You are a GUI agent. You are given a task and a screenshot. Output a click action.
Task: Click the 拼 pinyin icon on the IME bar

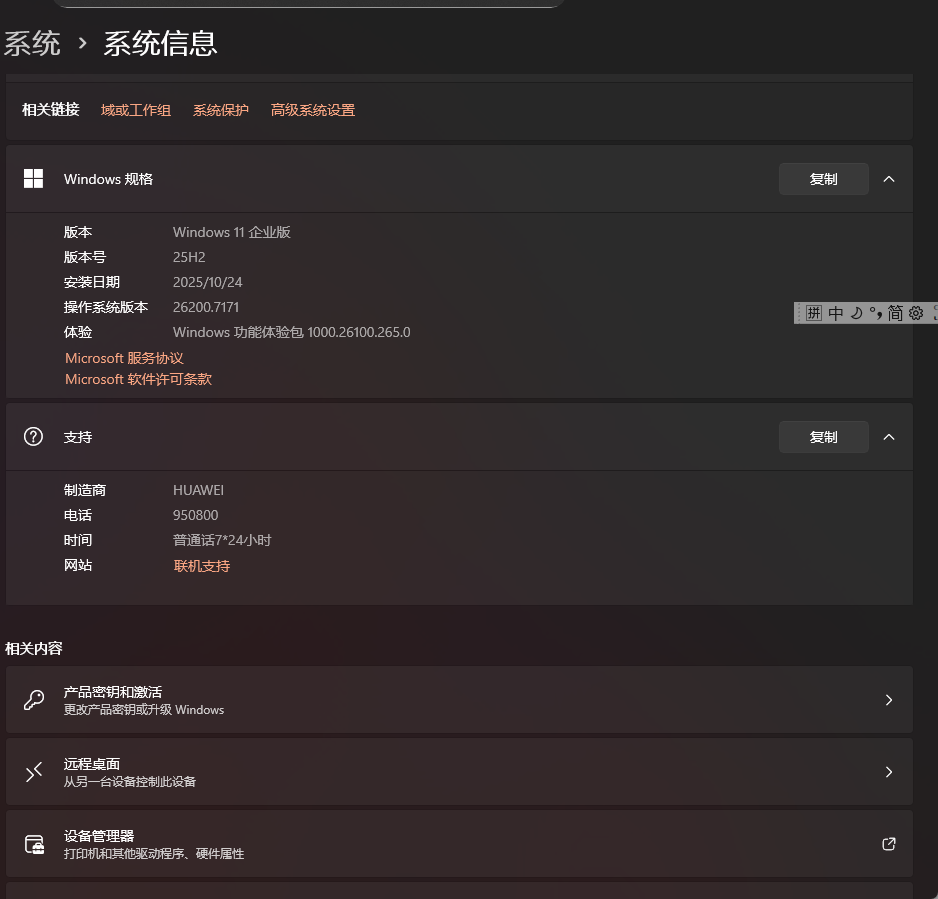click(x=814, y=313)
